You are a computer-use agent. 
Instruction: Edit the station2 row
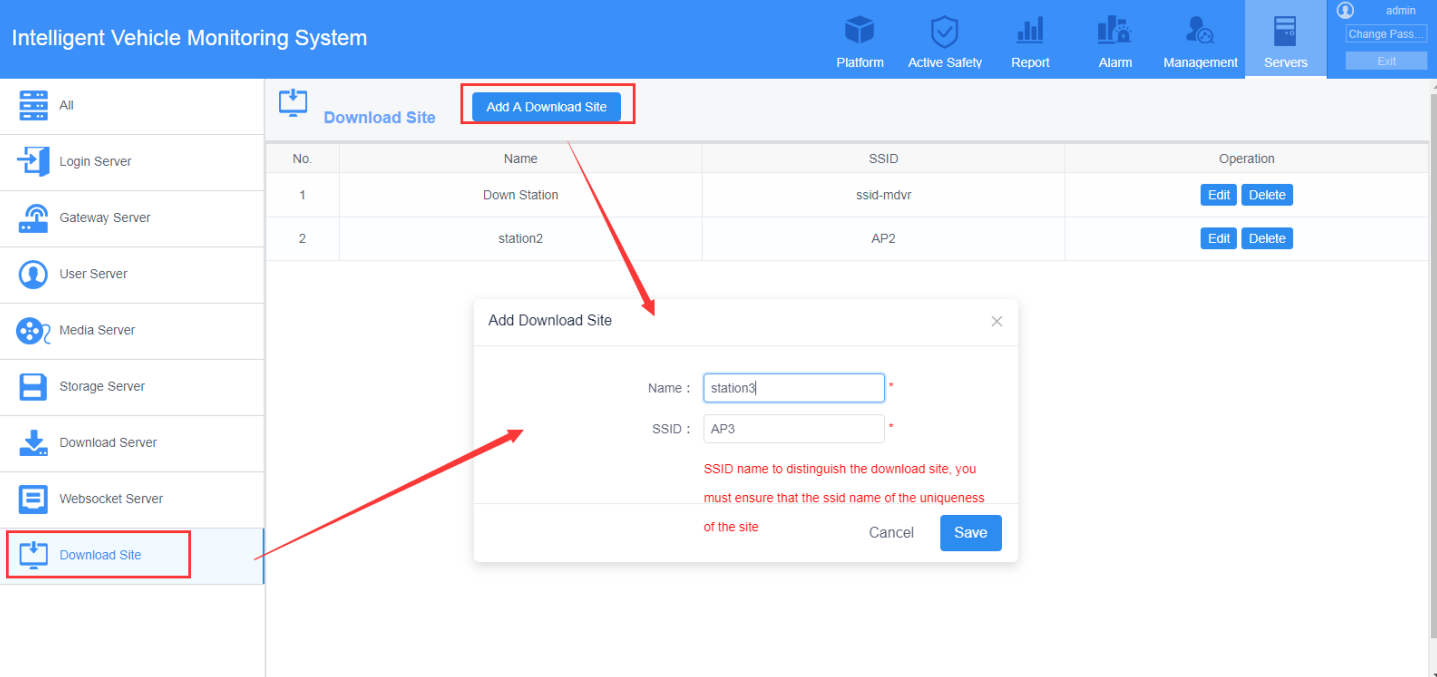coord(1218,238)
